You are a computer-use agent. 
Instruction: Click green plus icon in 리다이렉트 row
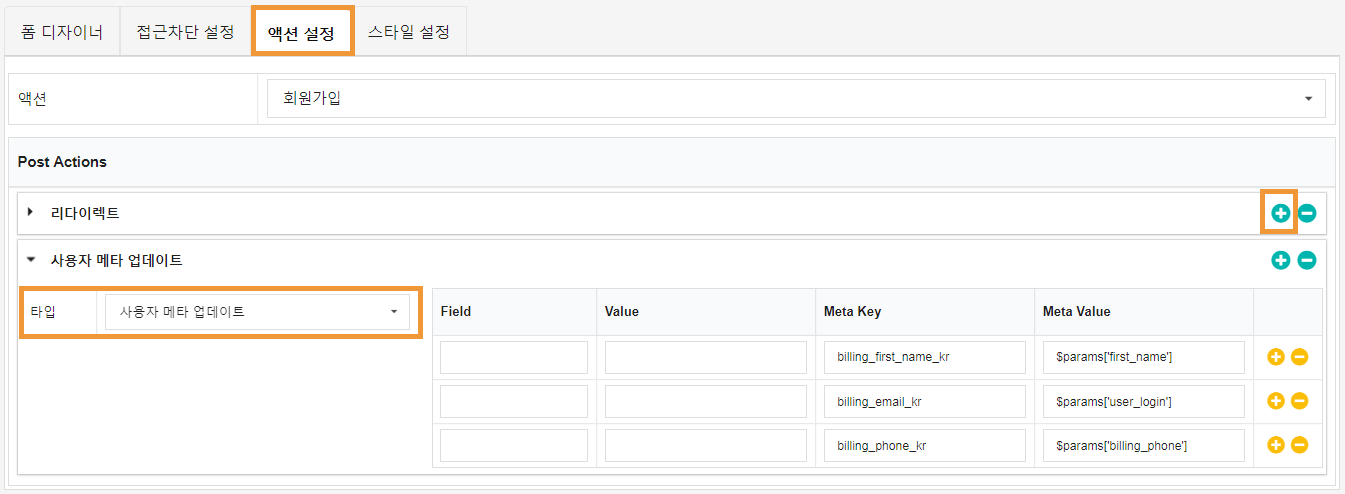(1280, 213)
